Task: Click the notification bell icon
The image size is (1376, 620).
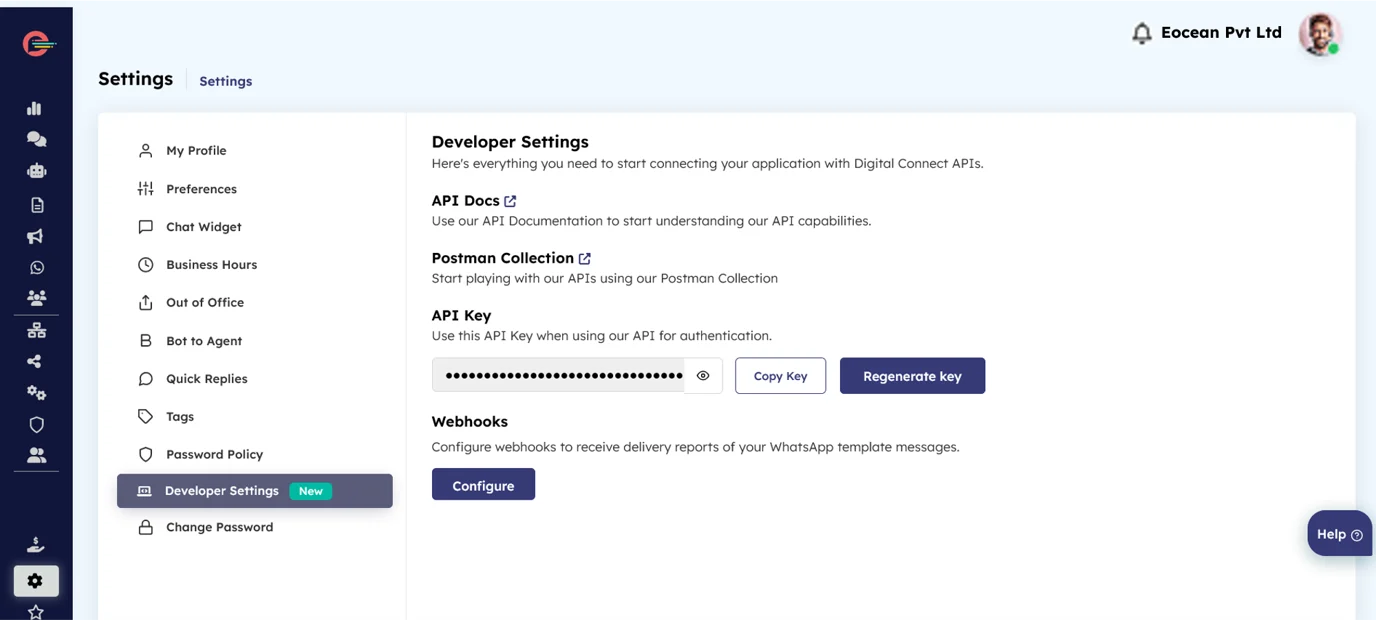Action: pos(1141,34)
